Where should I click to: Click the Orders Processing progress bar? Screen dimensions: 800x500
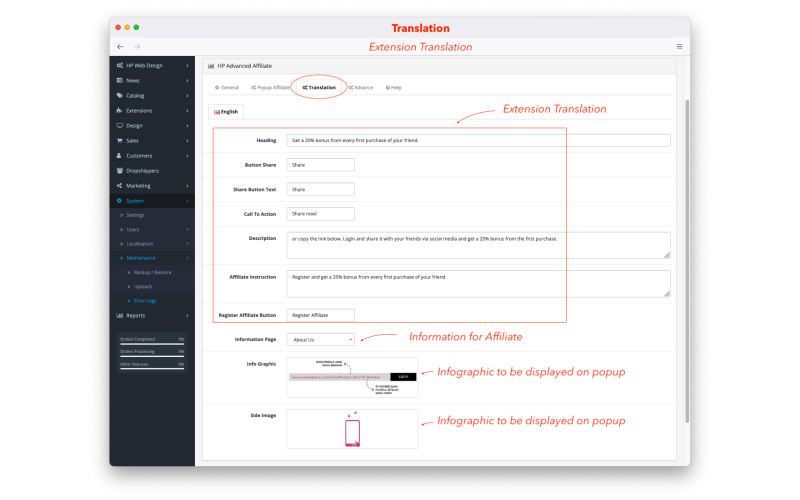[152, 357]
